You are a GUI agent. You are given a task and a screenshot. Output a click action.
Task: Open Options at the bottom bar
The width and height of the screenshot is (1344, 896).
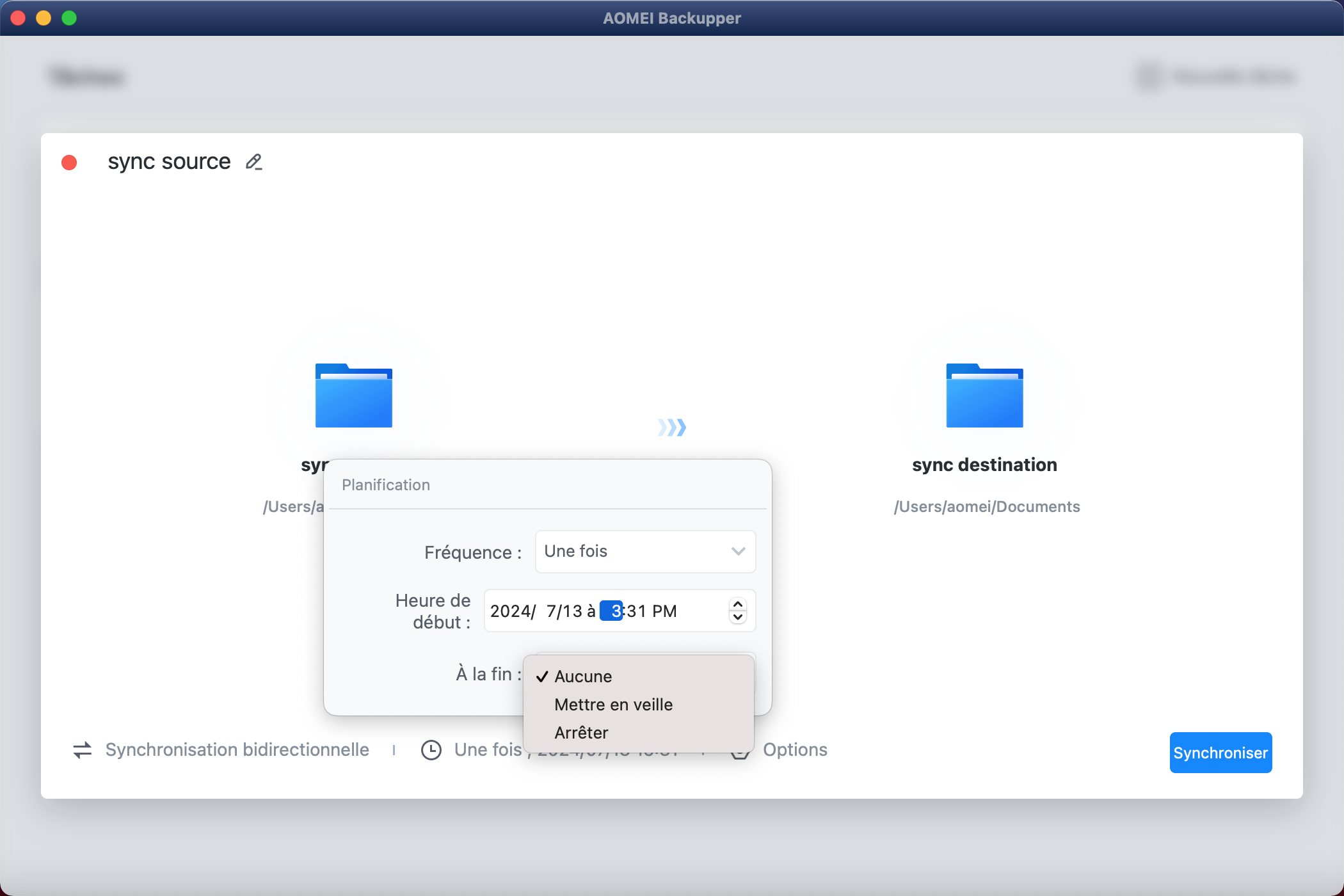[x=794, y=750]
